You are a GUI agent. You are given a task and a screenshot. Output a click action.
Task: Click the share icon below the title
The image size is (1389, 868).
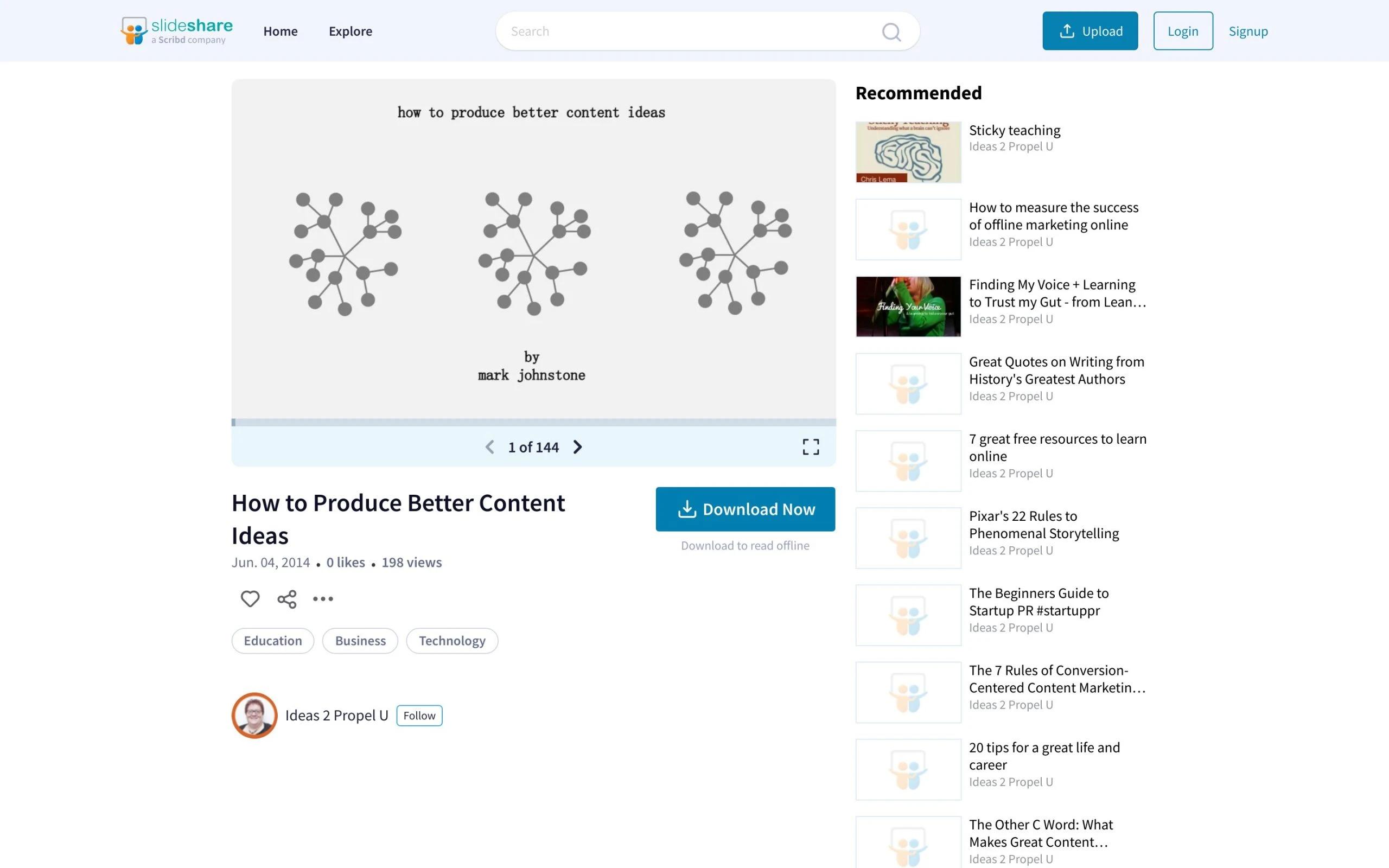click(287, 599)
